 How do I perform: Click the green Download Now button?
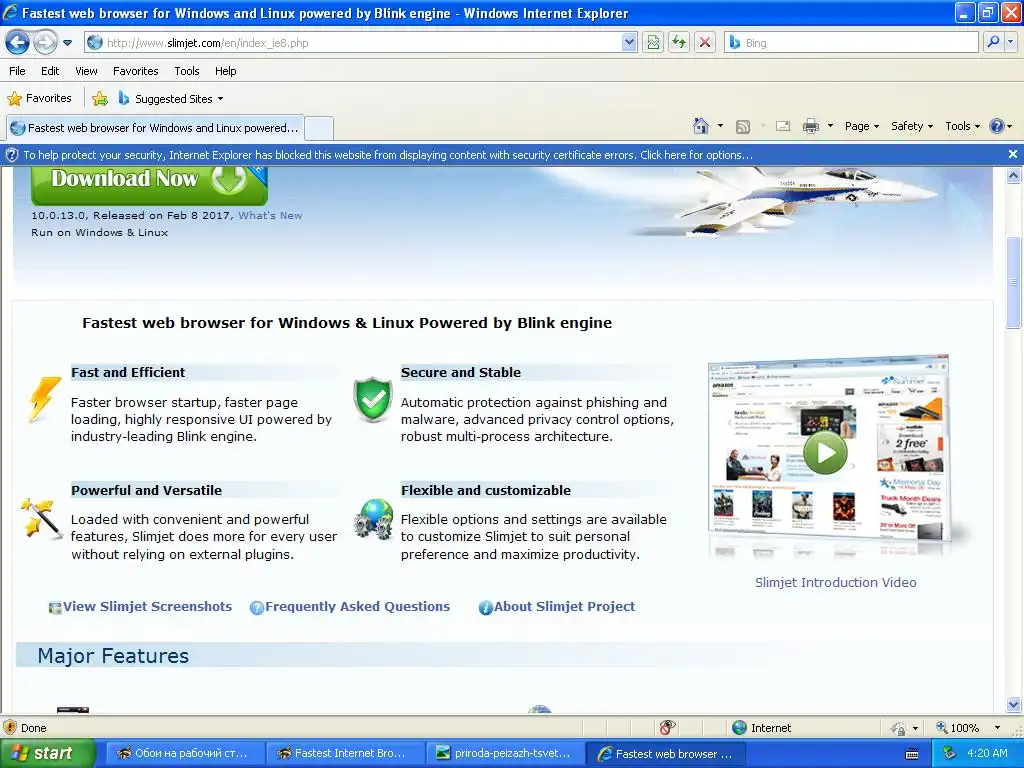[x=150, y=184]
